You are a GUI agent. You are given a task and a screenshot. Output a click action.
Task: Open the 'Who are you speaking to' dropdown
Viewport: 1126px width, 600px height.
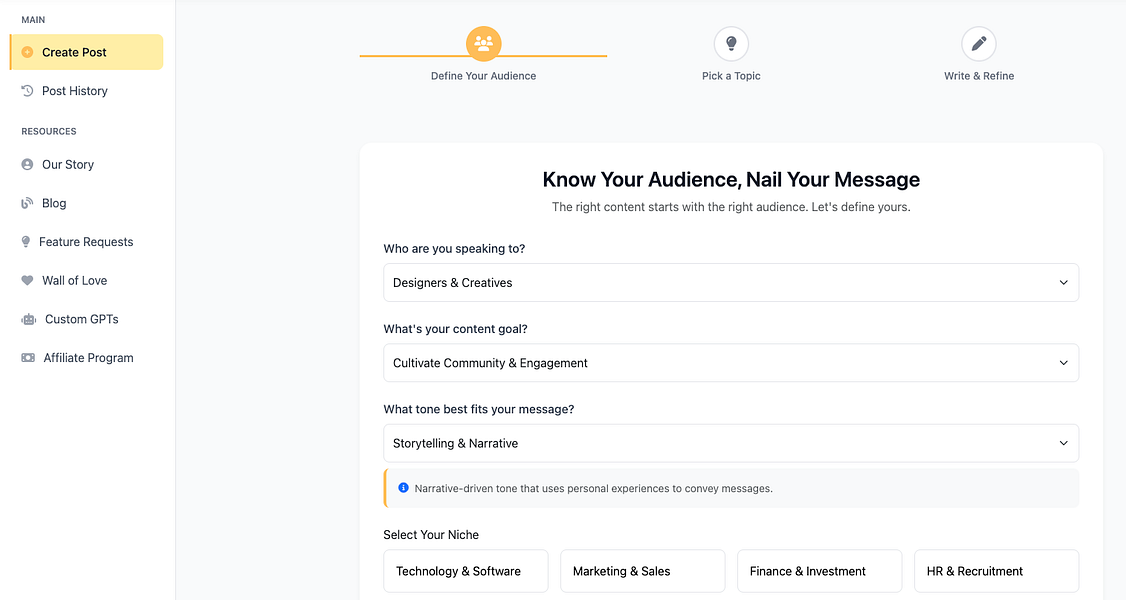point(731,283)
